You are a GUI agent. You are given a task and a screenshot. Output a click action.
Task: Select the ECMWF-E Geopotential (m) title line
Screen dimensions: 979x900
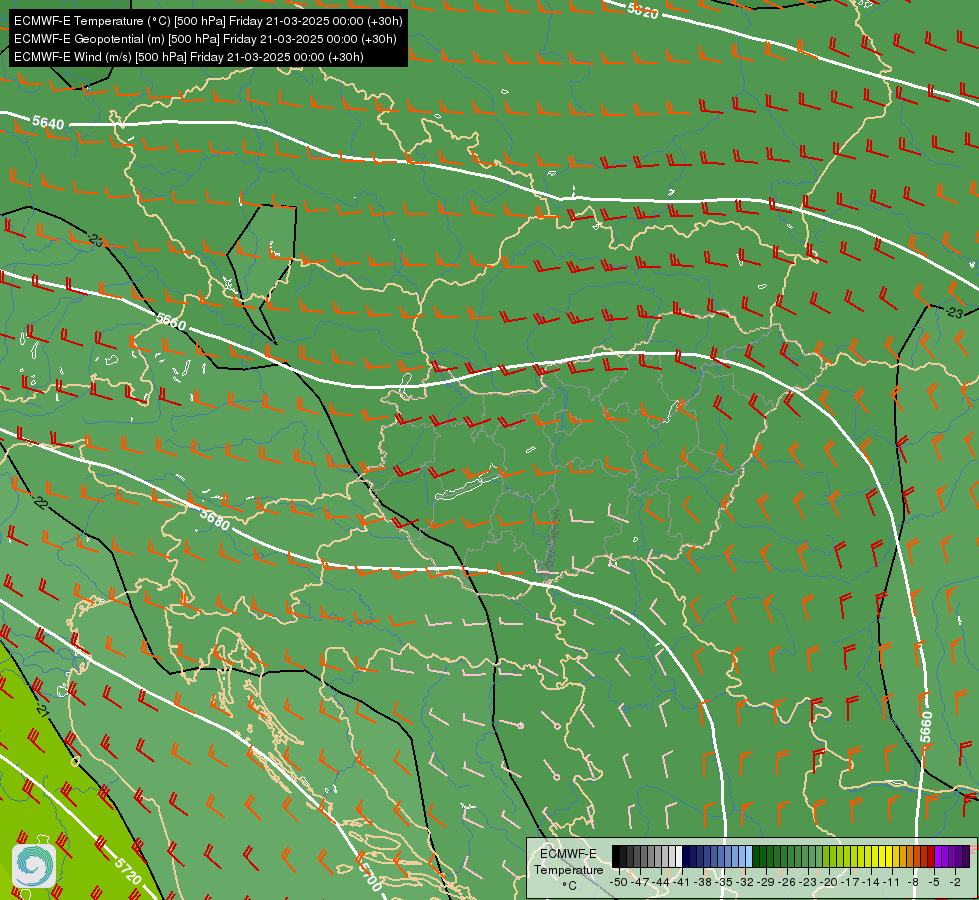coord(205,39)
